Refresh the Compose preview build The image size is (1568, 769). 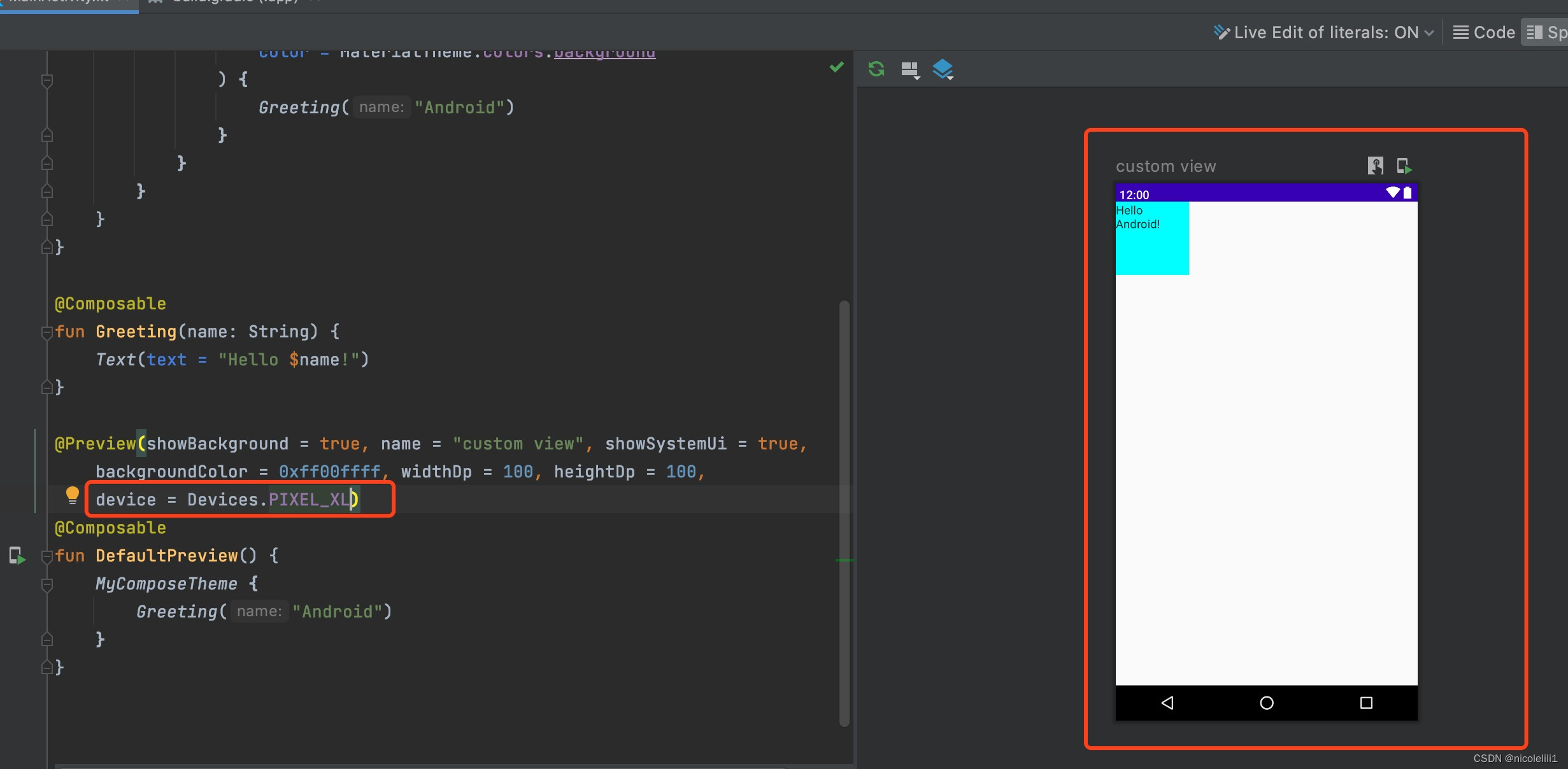(876, 69)
